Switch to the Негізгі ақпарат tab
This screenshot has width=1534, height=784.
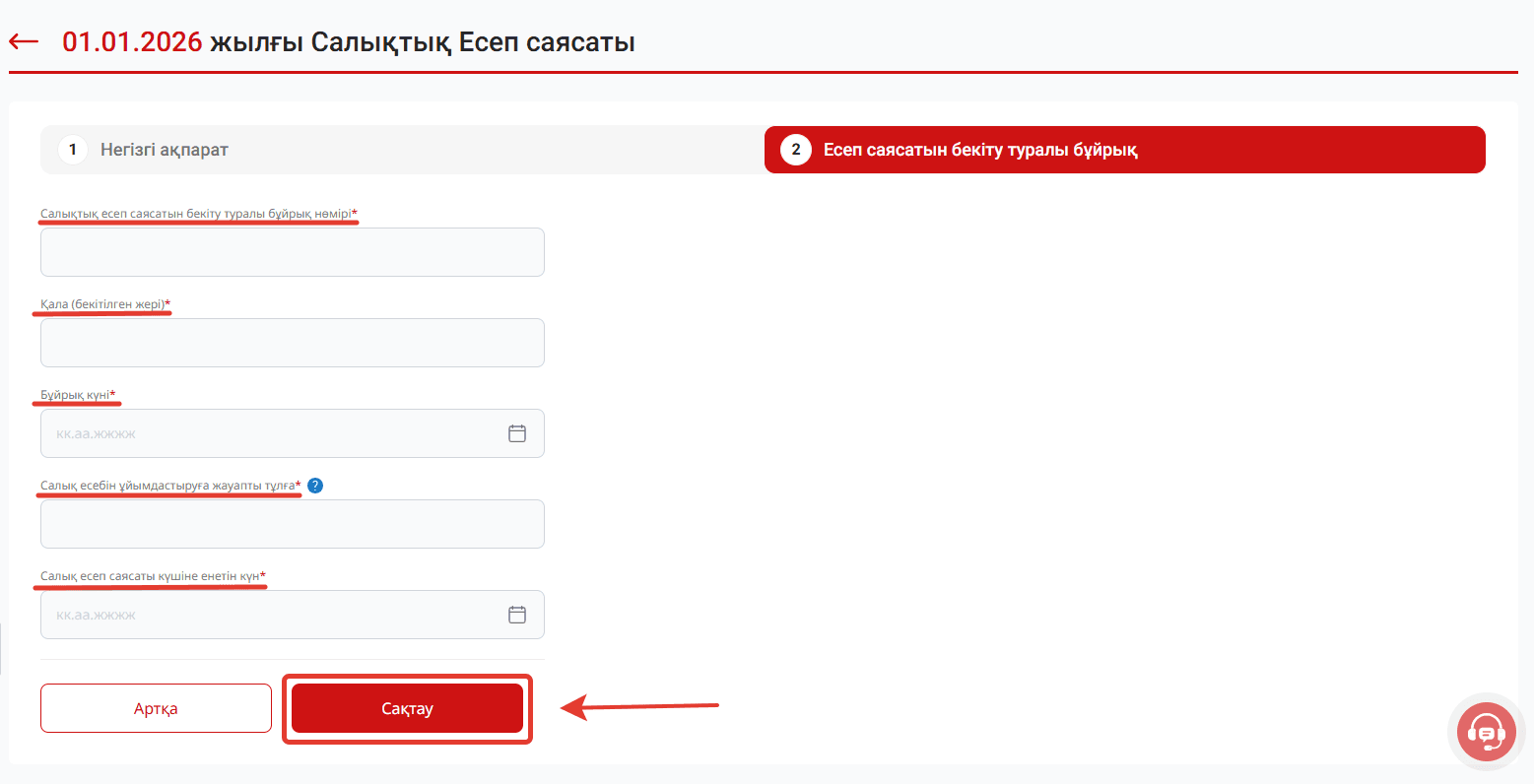click(x=165, y=150)
